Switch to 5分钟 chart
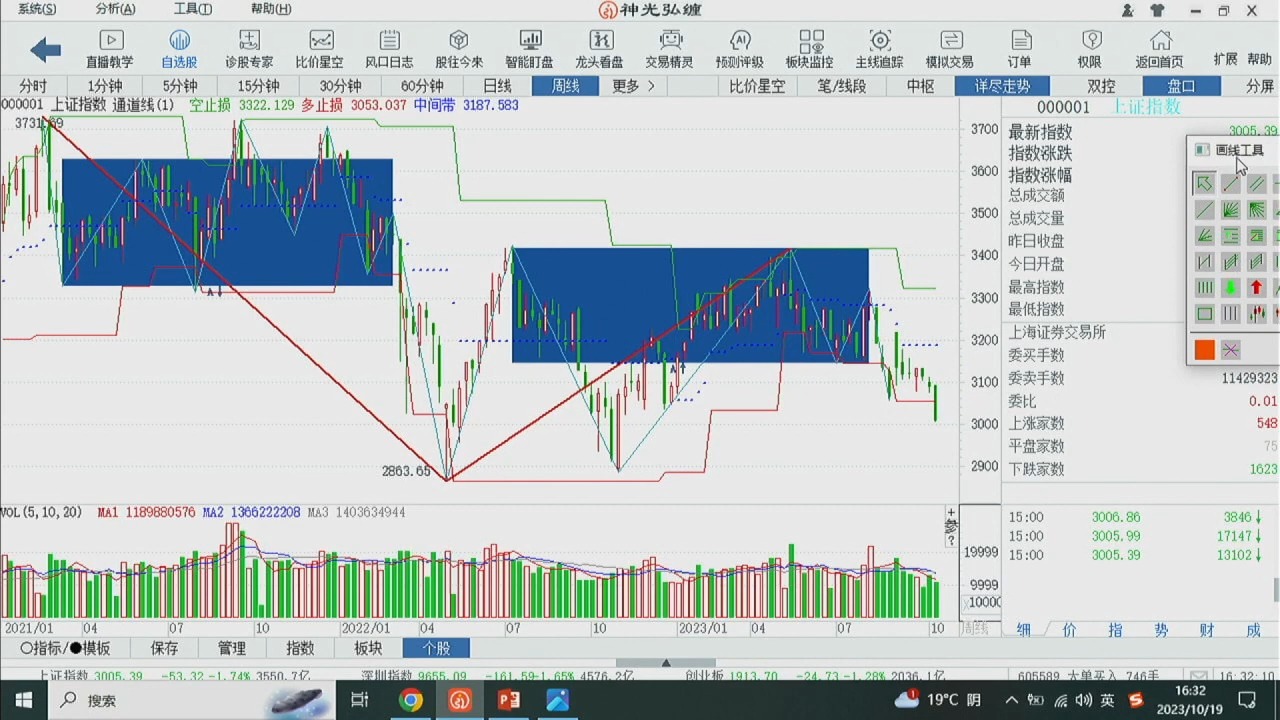The width and height of the screenshot is (1280, 720). coord(180,86)
